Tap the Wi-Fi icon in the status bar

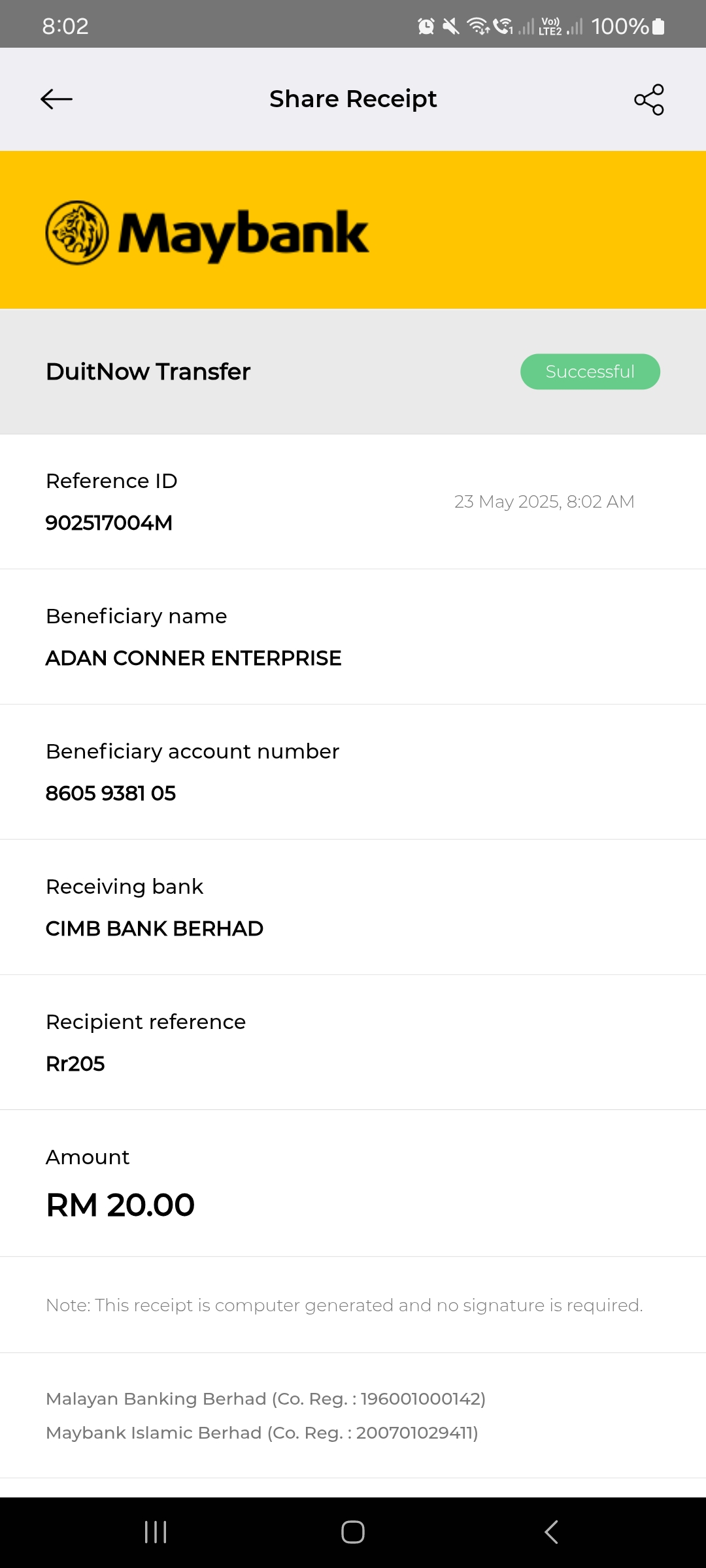pos(478,26)
